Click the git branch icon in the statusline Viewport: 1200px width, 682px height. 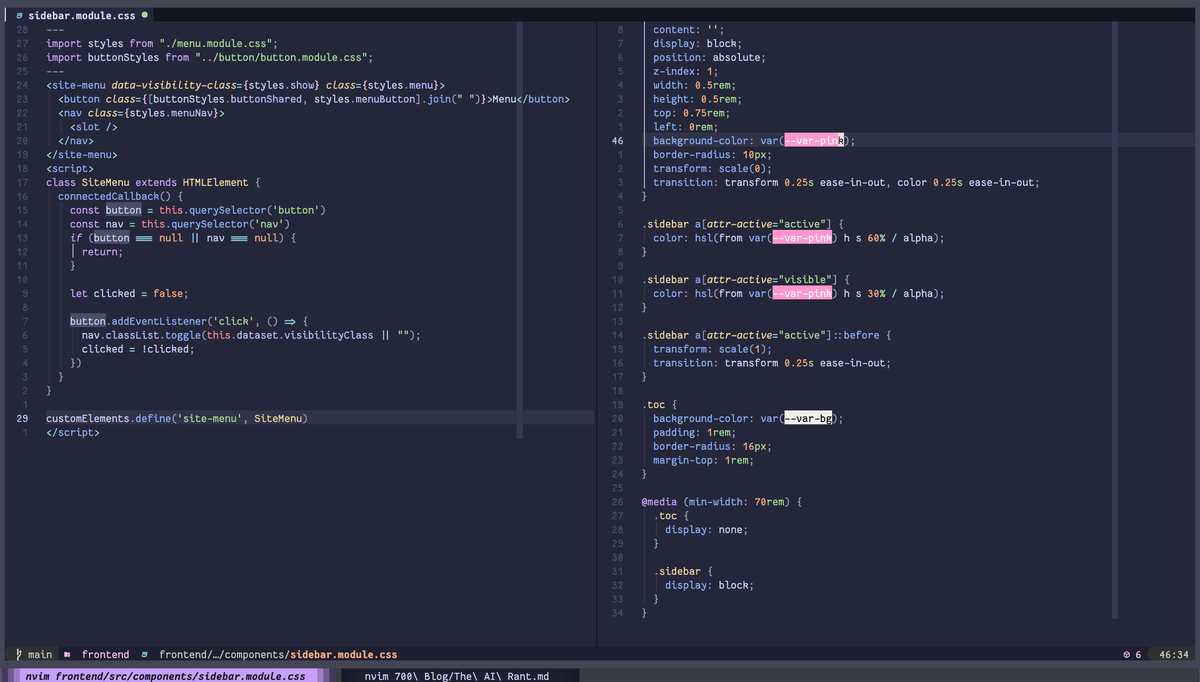click(17, 654)
